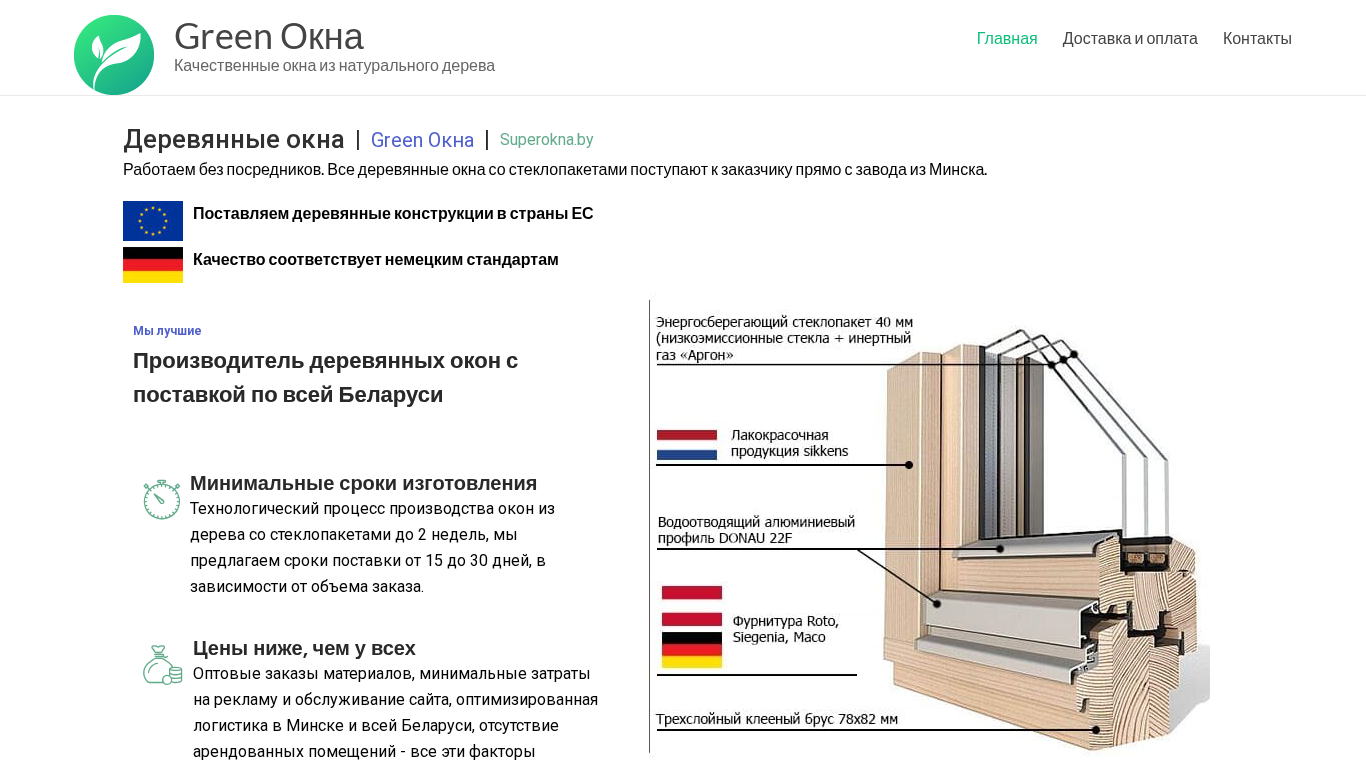Click the German flag next to quality text

point(153,265)
